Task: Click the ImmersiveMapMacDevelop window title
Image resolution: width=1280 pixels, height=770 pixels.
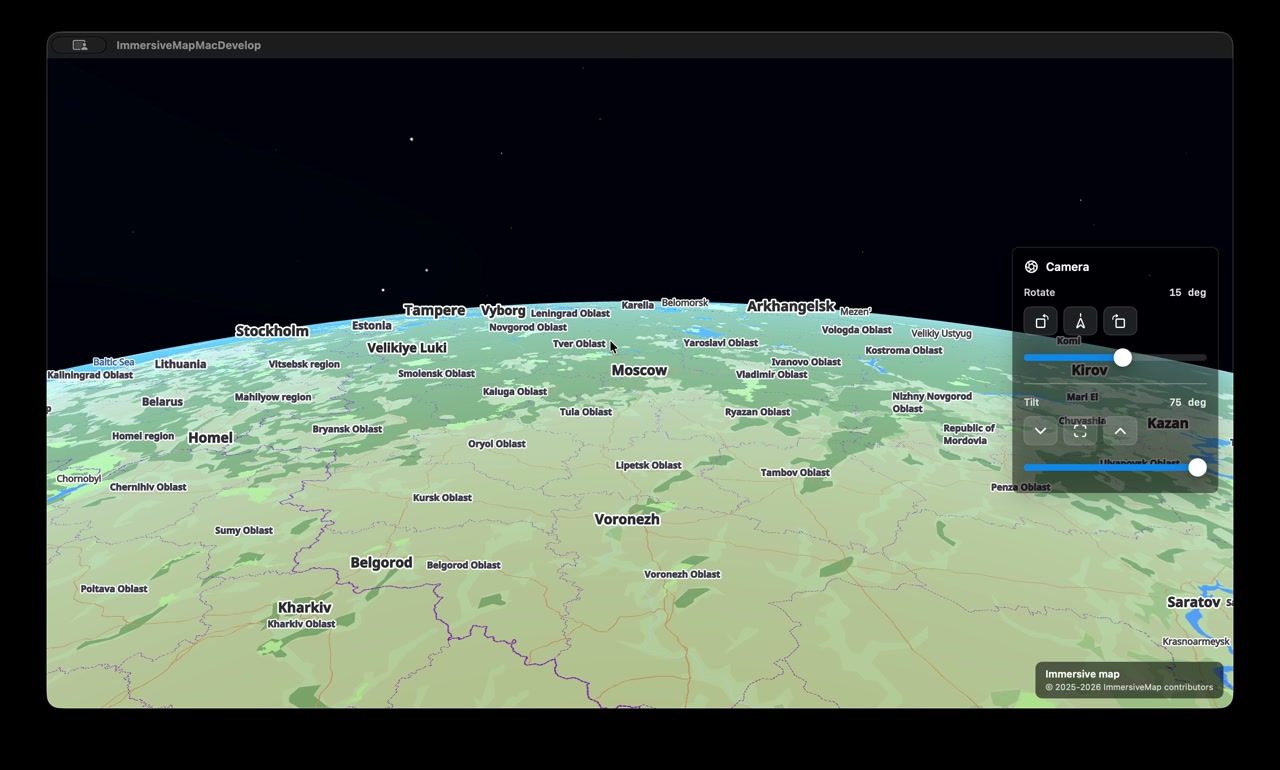Action: (x=188, y=45)
